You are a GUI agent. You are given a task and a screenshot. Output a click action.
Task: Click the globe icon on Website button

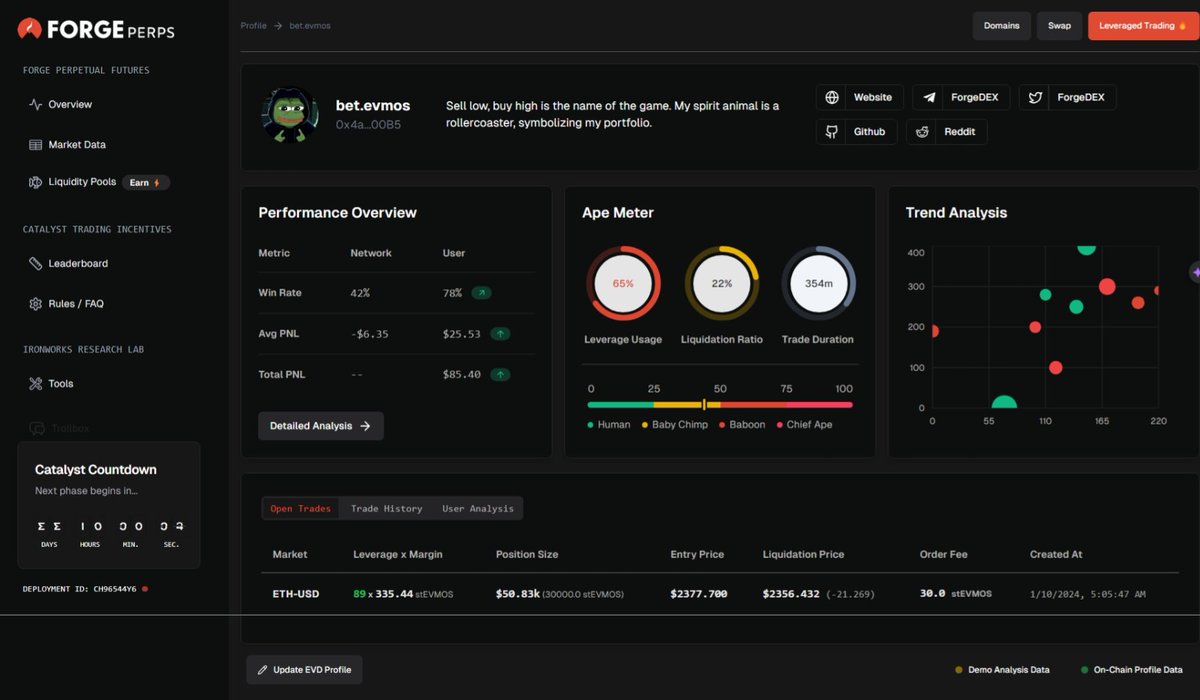832,97
